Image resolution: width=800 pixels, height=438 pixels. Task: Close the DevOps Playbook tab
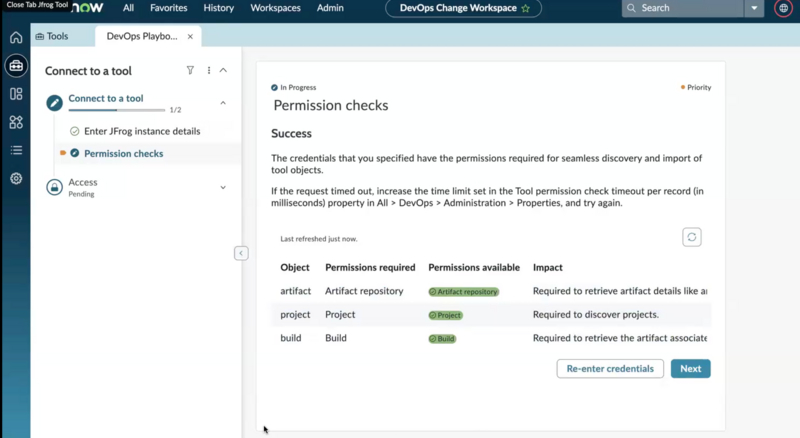click(x=190, y=37)
